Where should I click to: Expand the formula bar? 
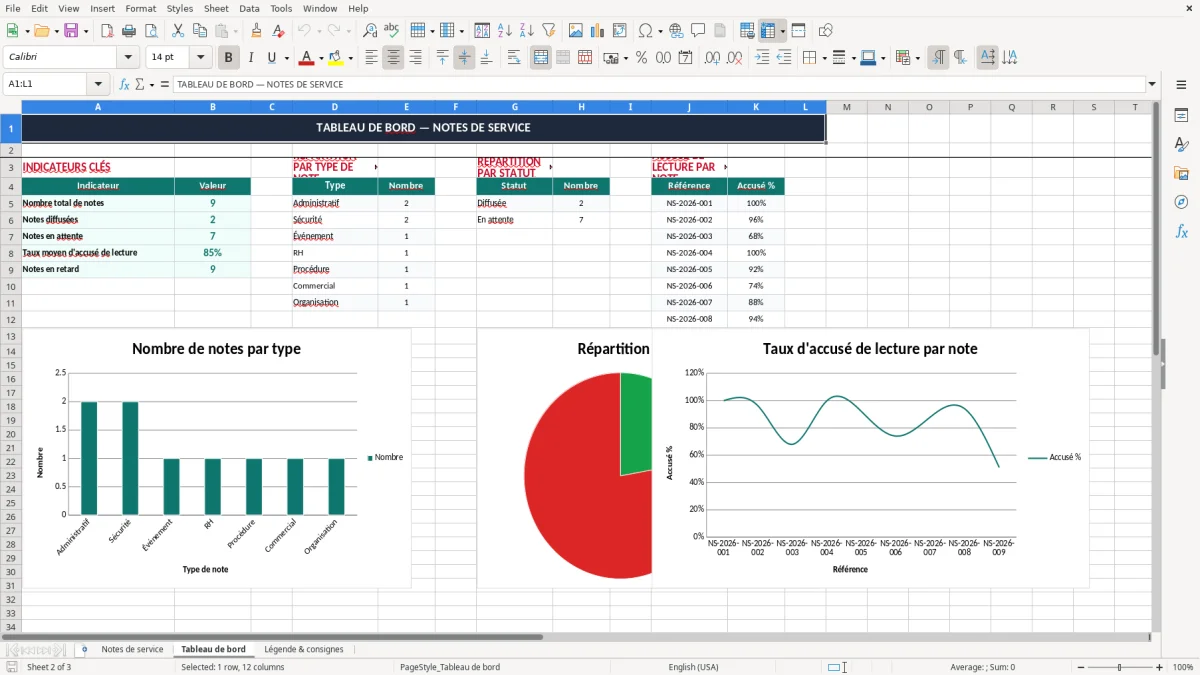1152,84
